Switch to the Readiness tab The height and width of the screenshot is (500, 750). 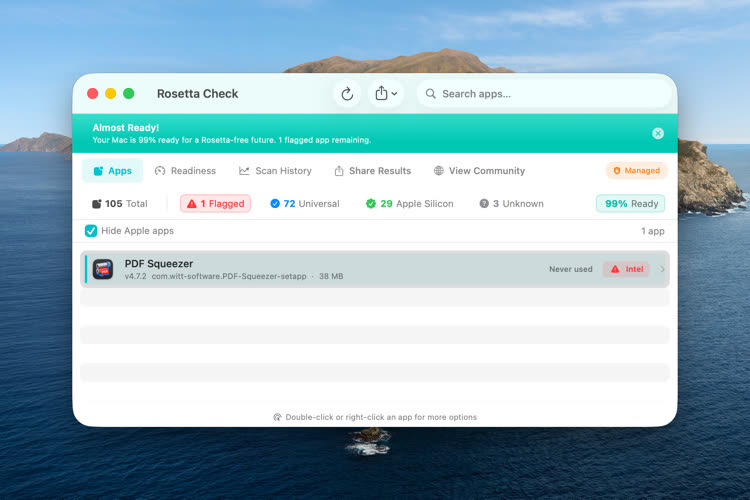pyautogui.click(x=185, y=171)
